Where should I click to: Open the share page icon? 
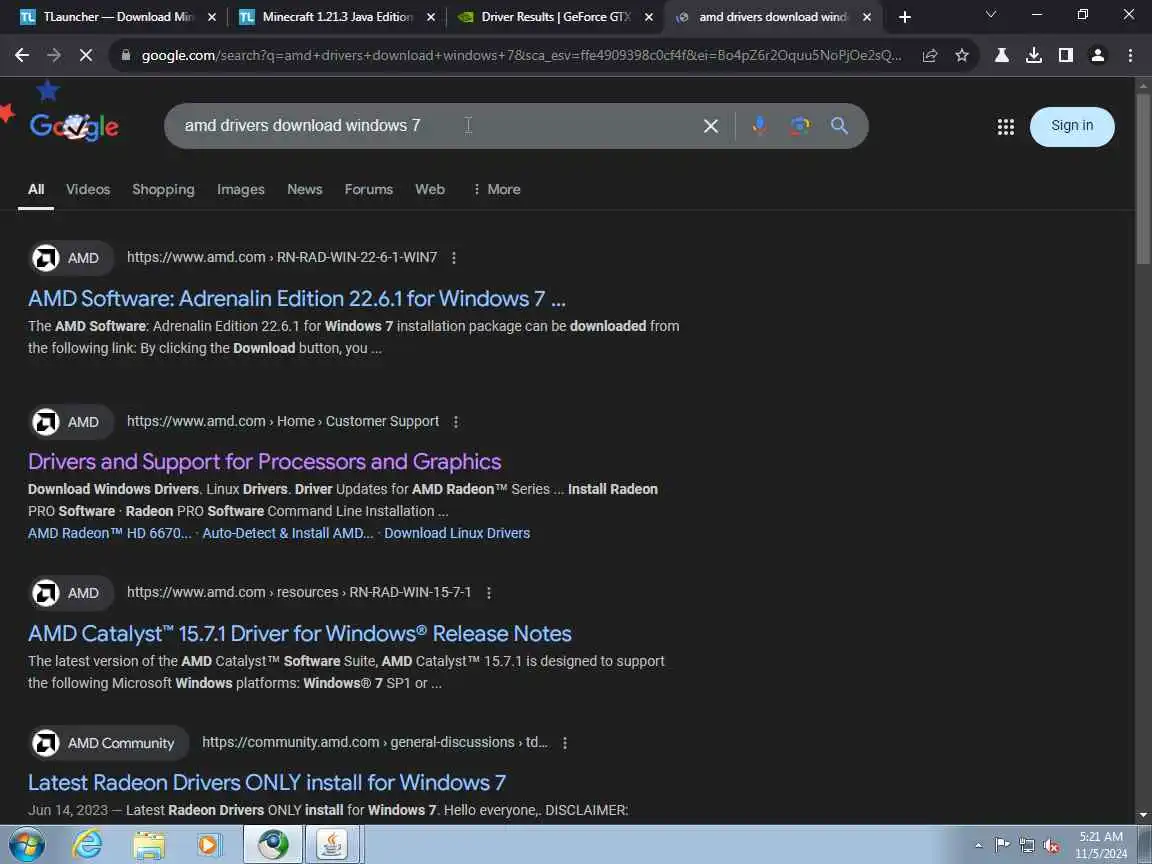929,55
